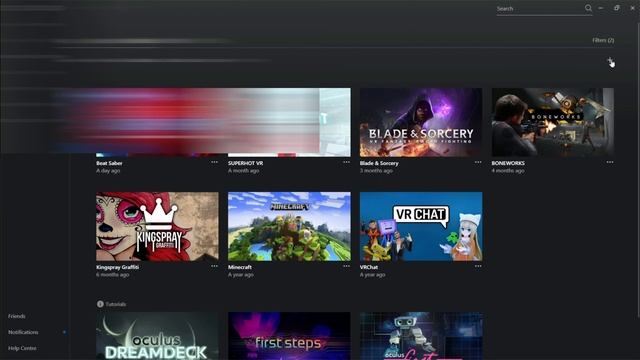
Task: Open the Filters (2) options
Action: pos(603,40)
